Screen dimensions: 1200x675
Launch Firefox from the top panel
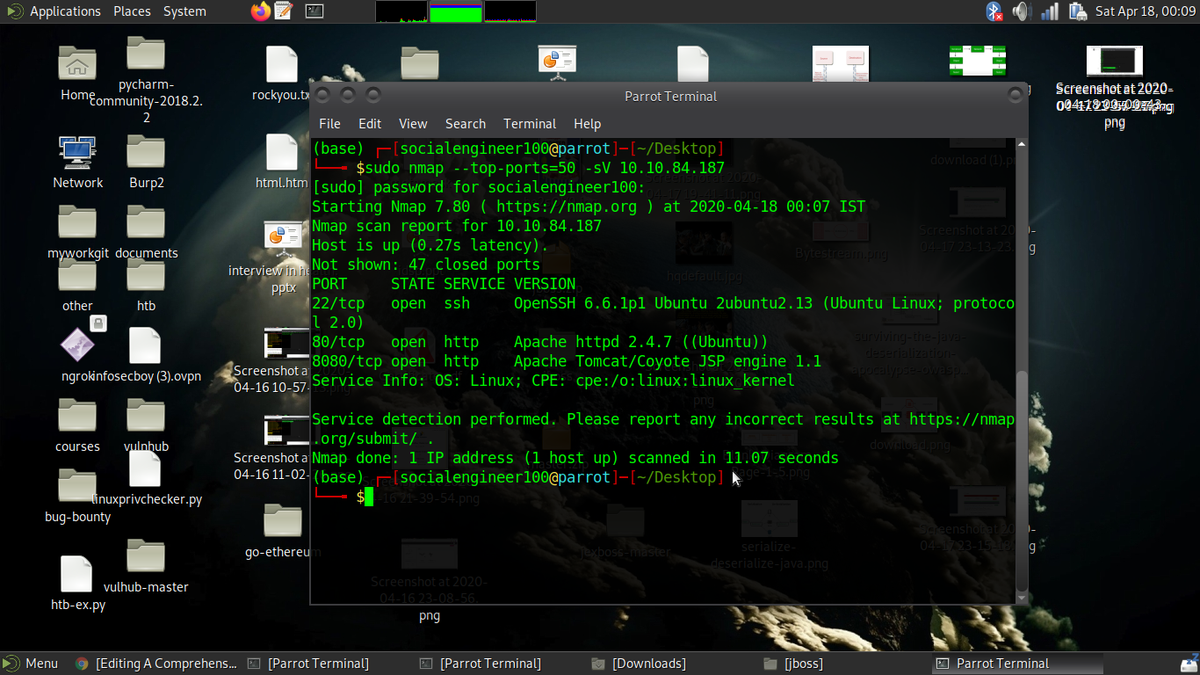[x=261, y=11]
